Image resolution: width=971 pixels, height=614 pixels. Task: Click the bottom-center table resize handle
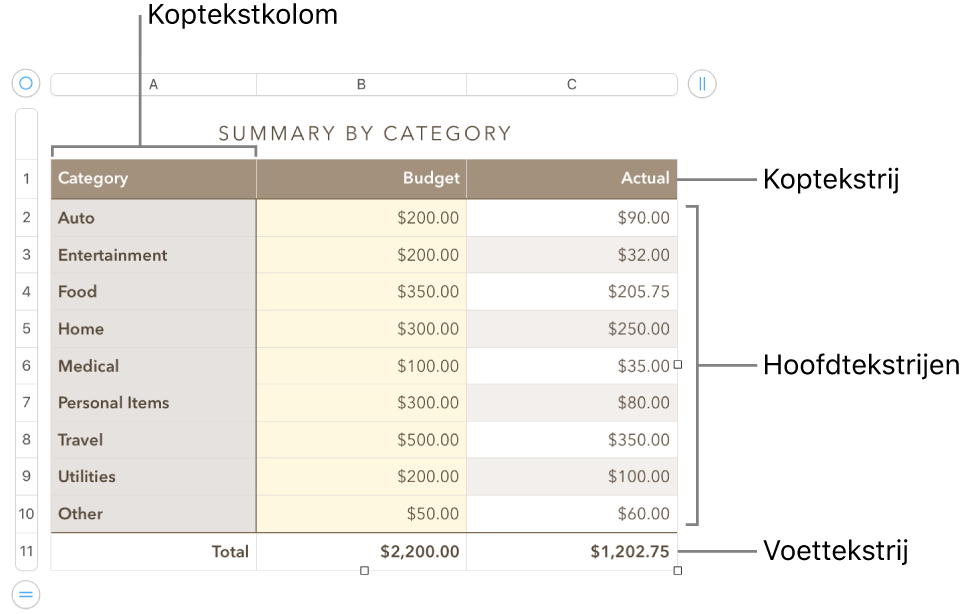tap(364, 570)
